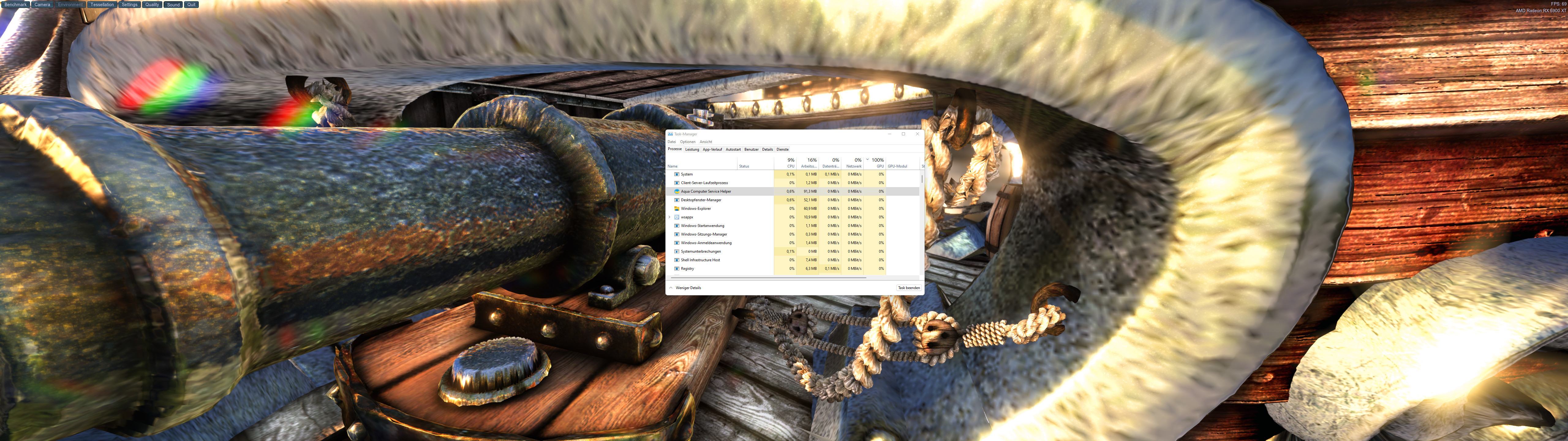Select the Prozesse tab
Screen dimensions: 1568x441
(x=674, y=149)
